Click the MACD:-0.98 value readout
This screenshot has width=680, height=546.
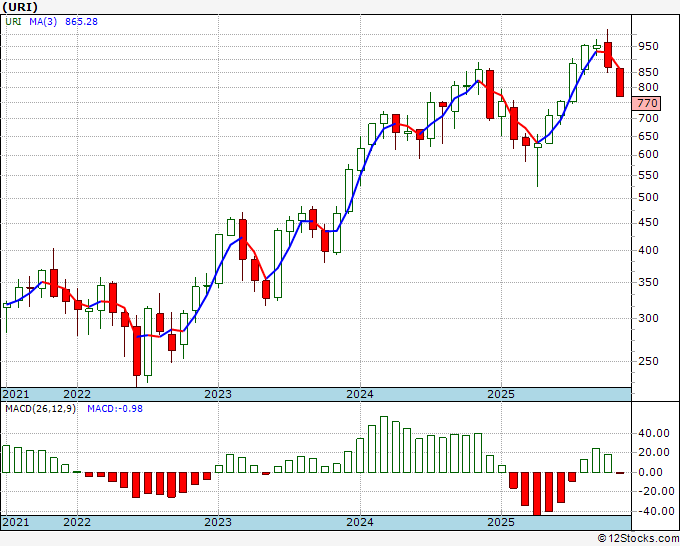tap(115, 409)
